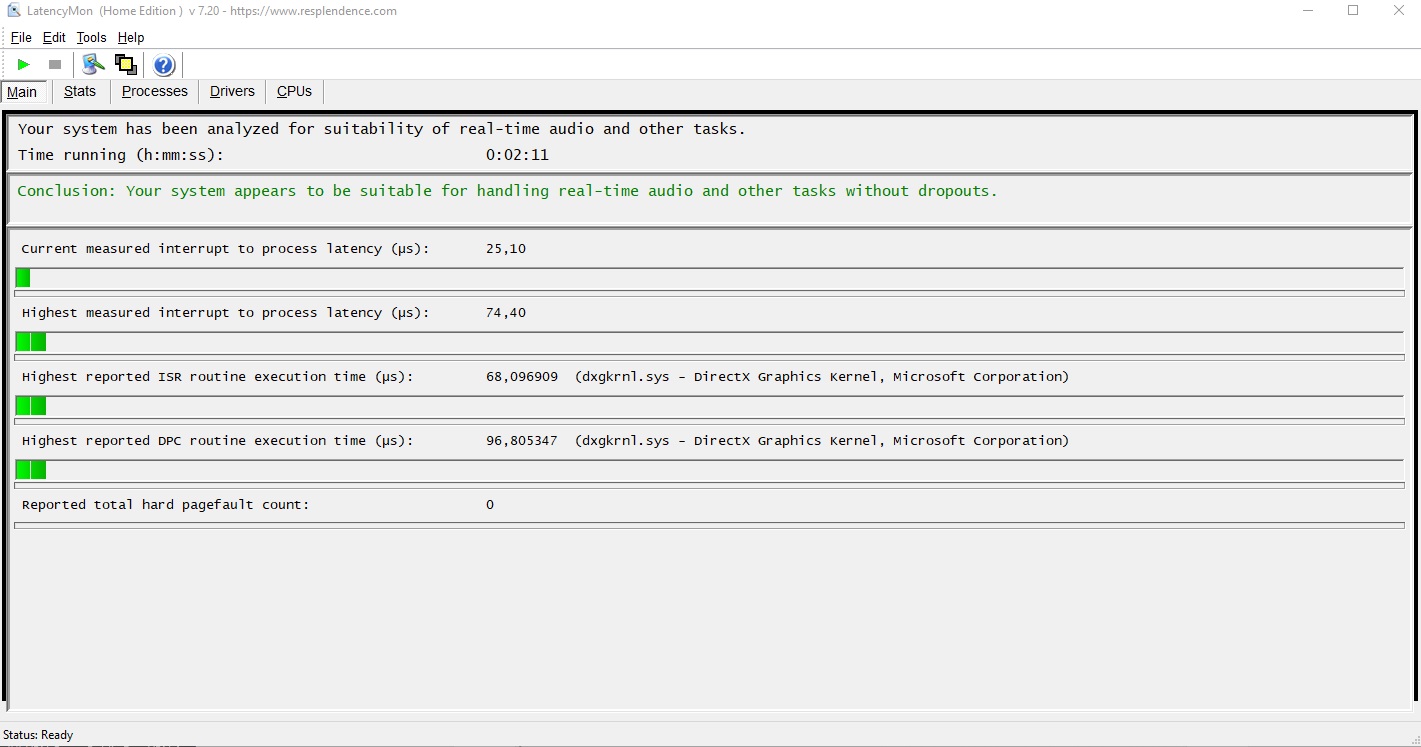The height and width of the screenshot is (747, 1421).
Task: Click the time running value 0:02:11
Action: pos(517,155)
